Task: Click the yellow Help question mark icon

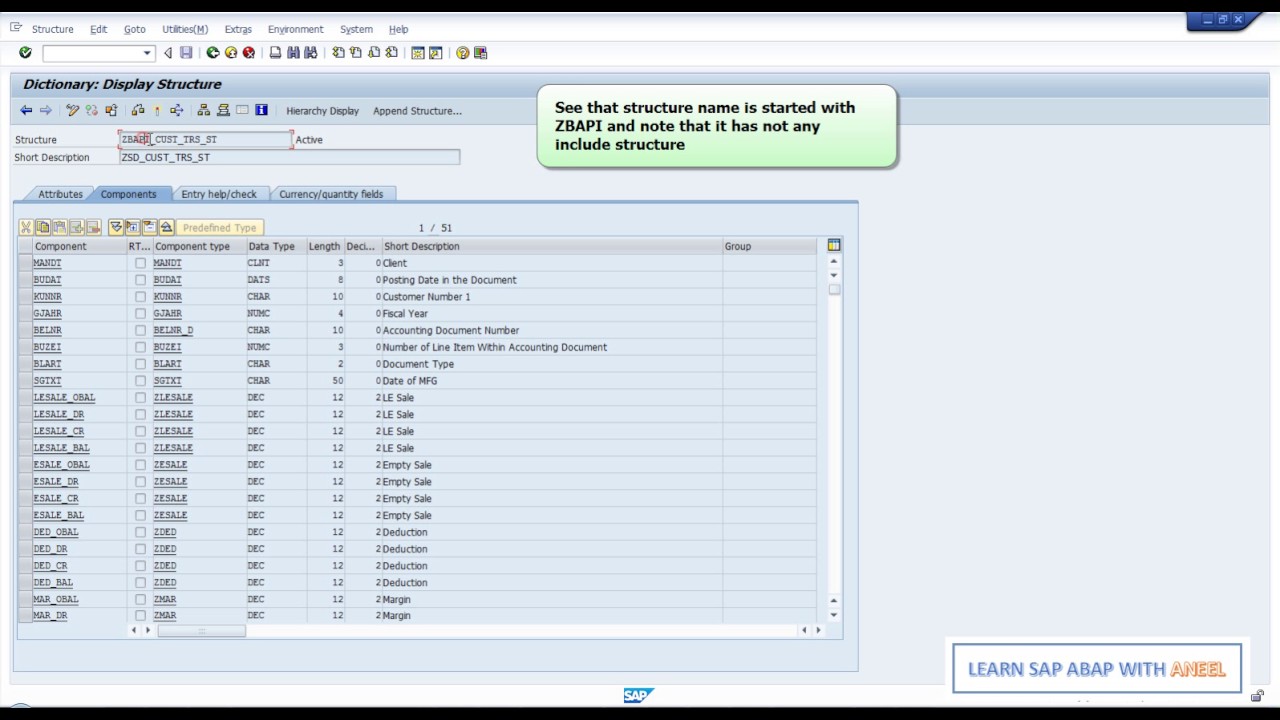Action: point(462,53)
